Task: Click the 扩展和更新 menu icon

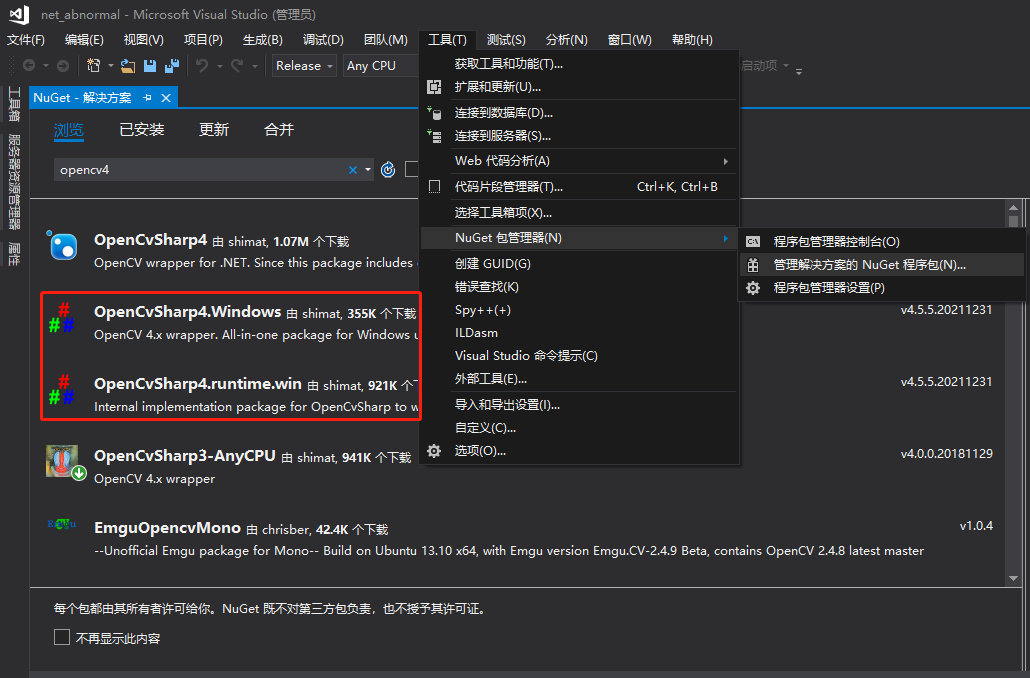Action: (434, 87)
